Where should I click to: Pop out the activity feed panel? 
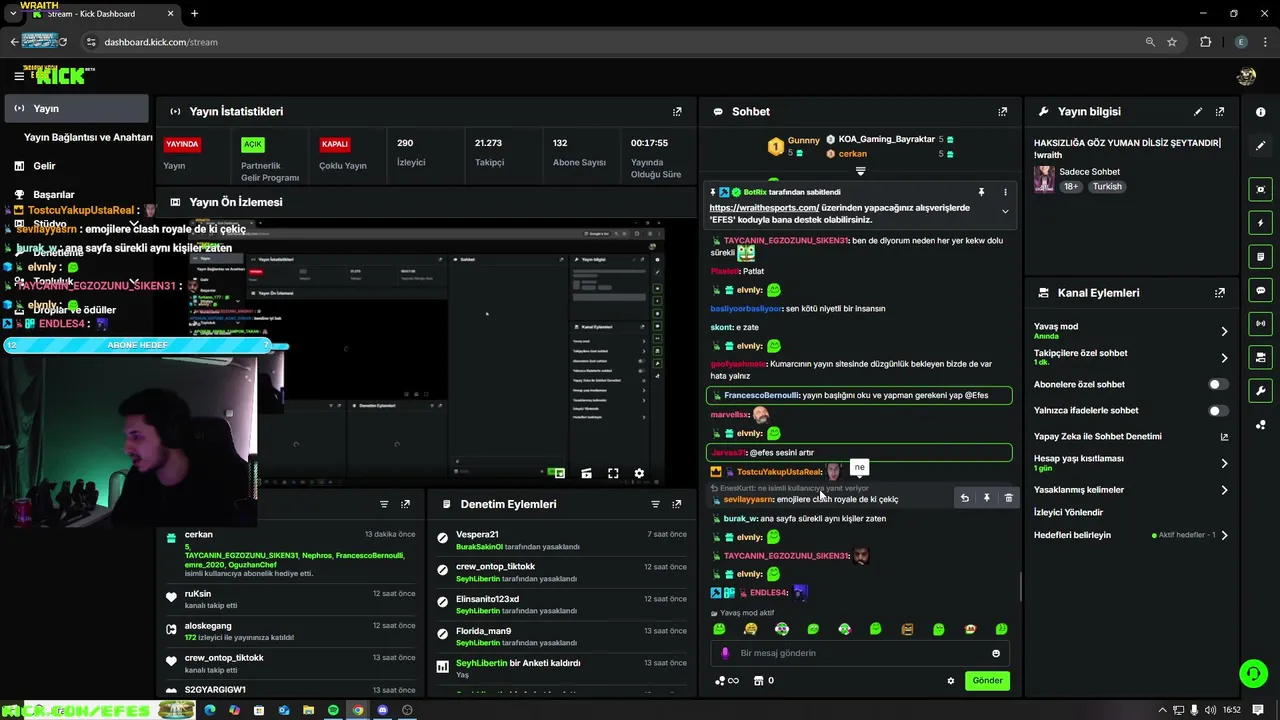(405, 504)
